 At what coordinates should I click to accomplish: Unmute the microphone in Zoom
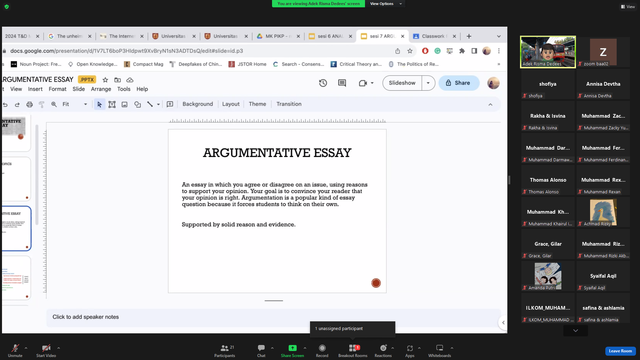point(15,350)
